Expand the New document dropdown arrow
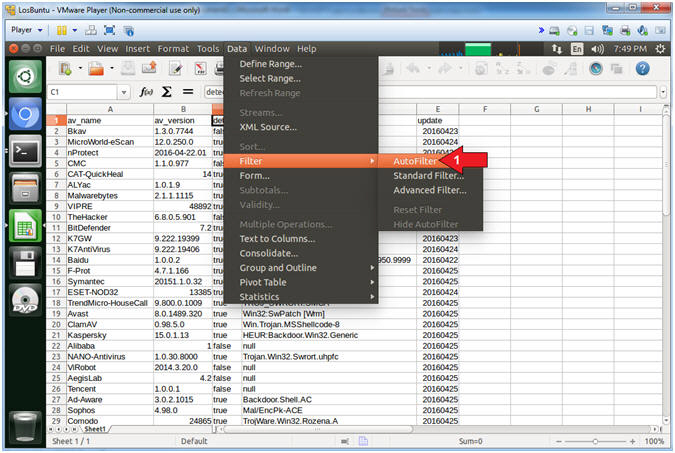 80,68
